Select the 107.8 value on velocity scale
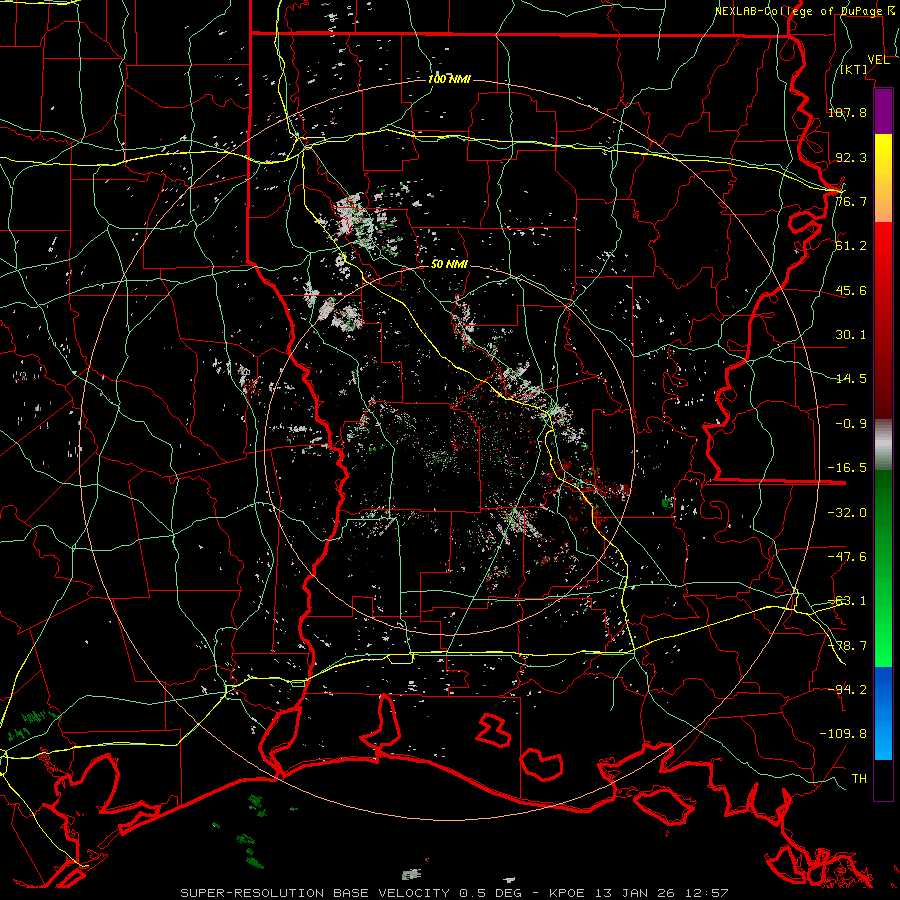This screenshot has height=900, width=900. coord(847,112)
